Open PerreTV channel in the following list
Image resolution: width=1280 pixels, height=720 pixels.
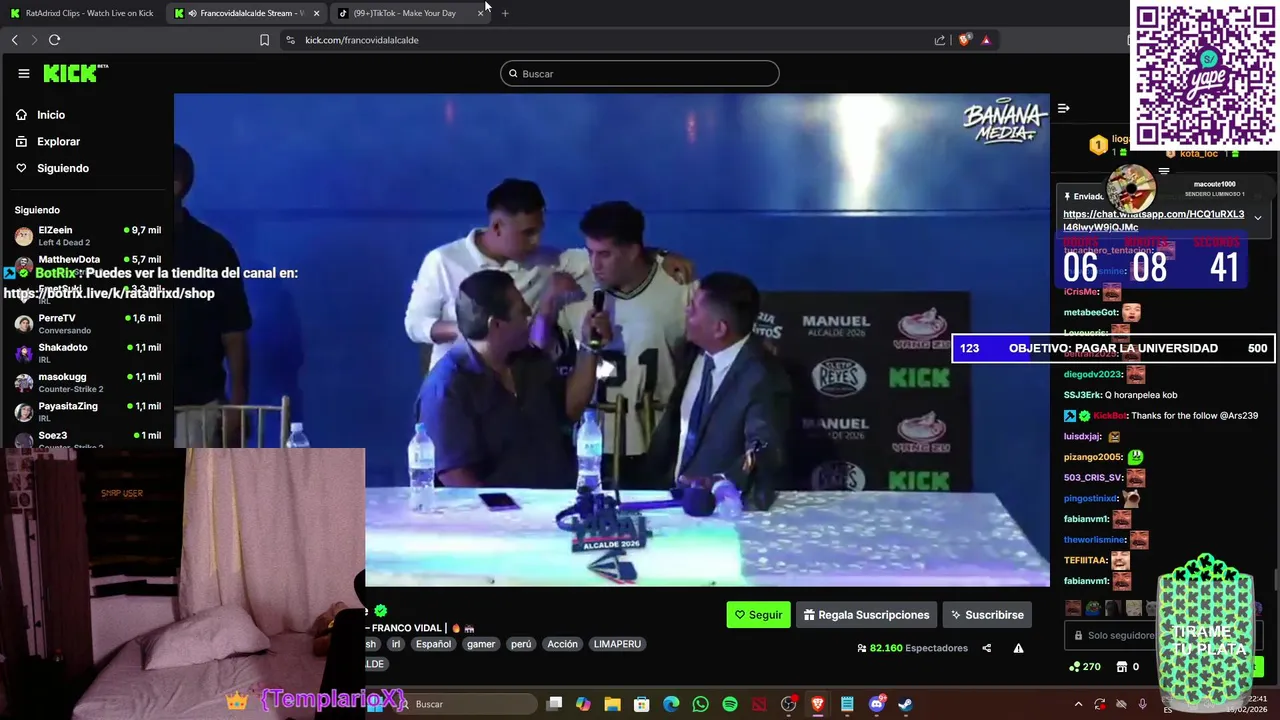tap(87, 324)
